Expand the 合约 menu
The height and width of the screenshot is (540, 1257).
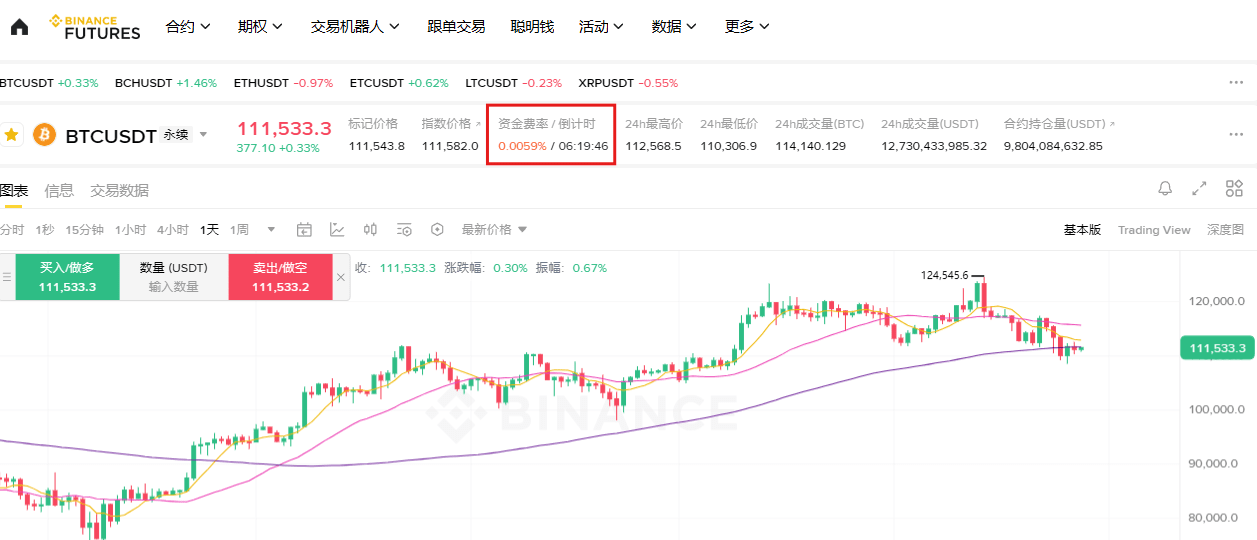coord(188,27)
